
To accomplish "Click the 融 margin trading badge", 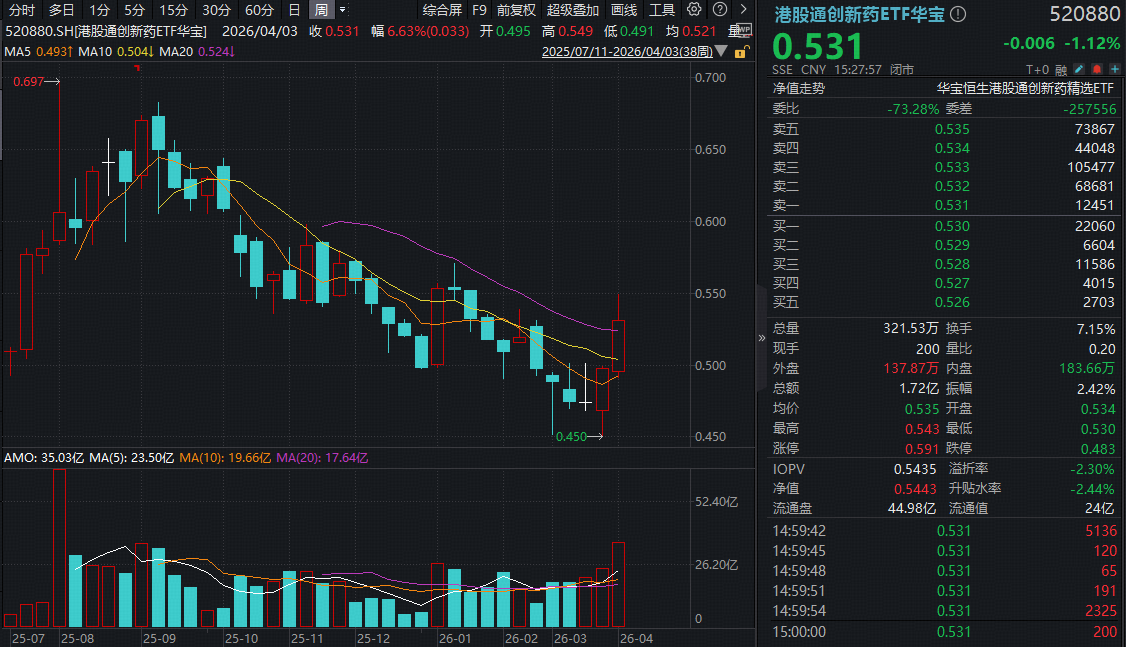I will 1060,70.
